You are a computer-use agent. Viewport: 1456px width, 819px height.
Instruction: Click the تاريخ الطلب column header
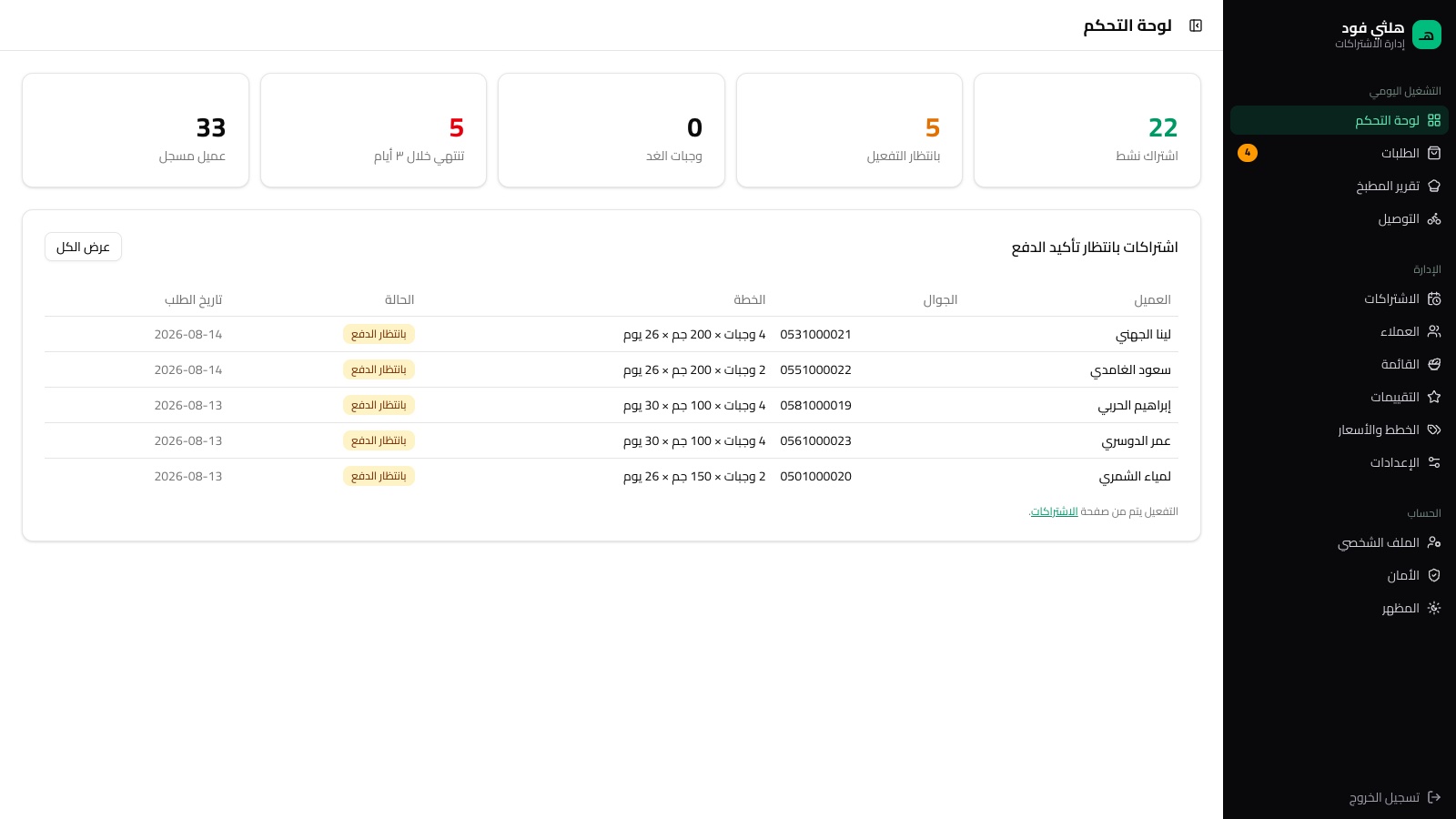[x=193, y=299]
